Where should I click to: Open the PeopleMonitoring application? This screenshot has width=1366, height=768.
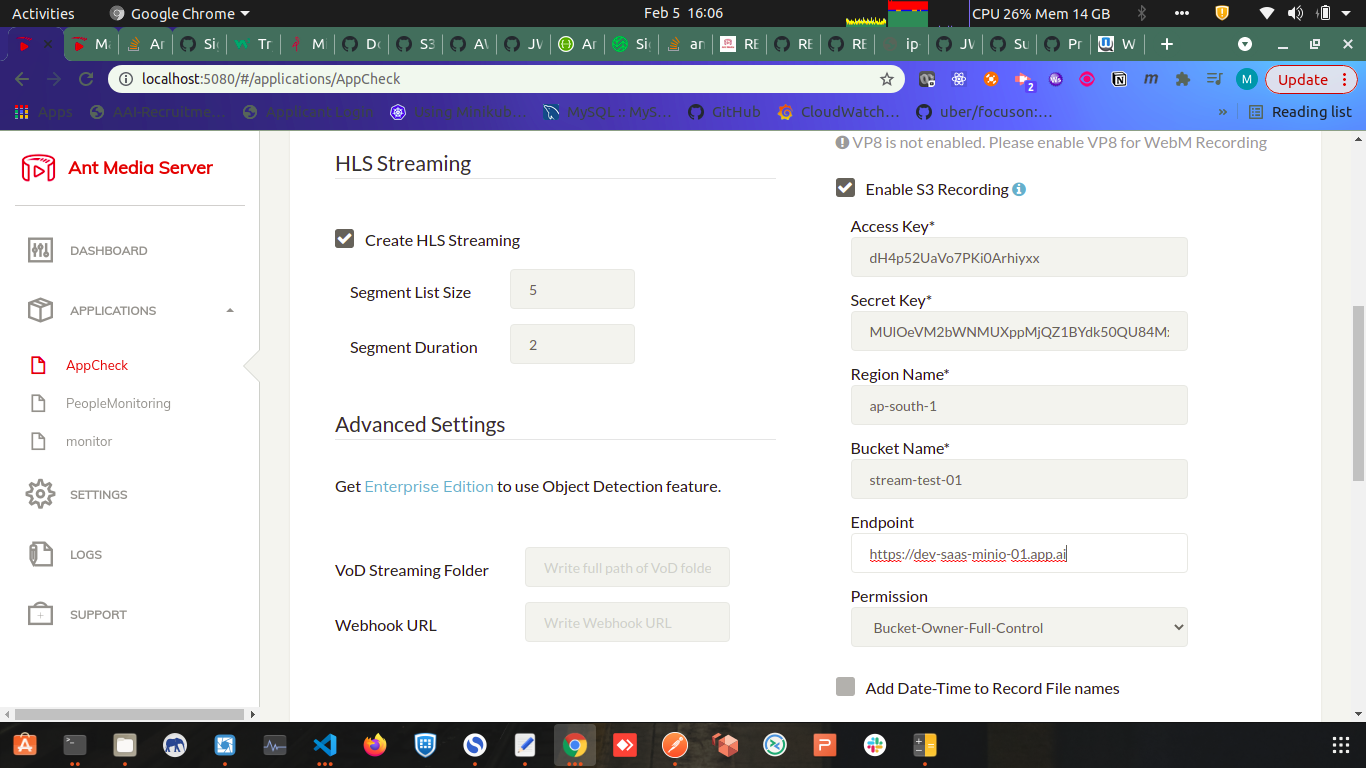[118, 404]
